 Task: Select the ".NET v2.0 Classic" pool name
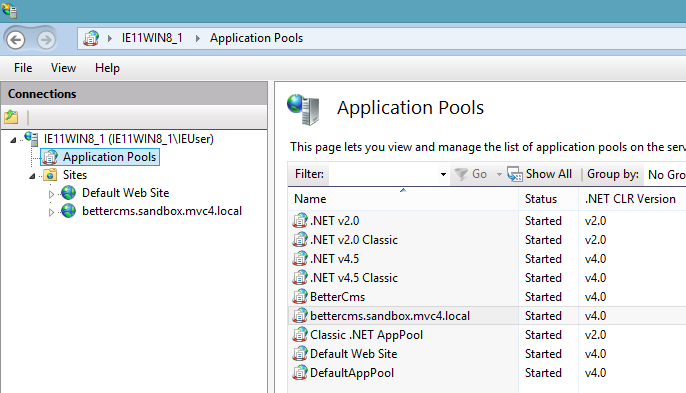[x=354, y=239]
